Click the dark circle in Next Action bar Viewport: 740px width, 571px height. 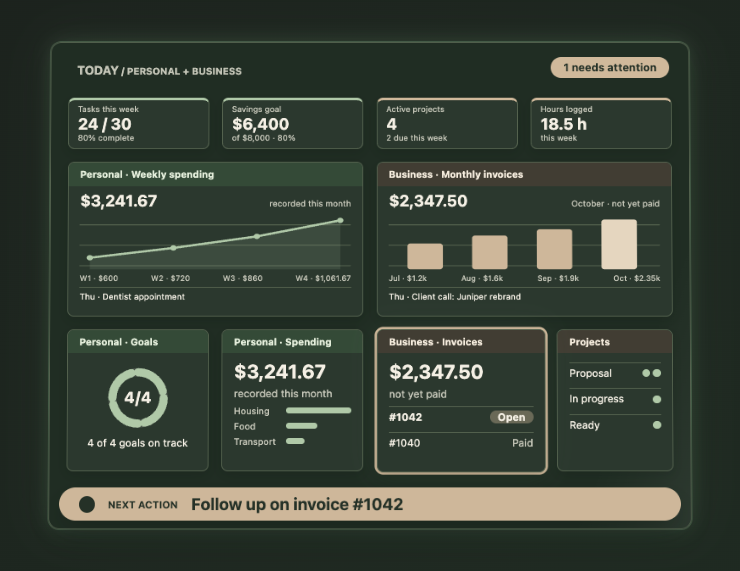coord(87,504)
